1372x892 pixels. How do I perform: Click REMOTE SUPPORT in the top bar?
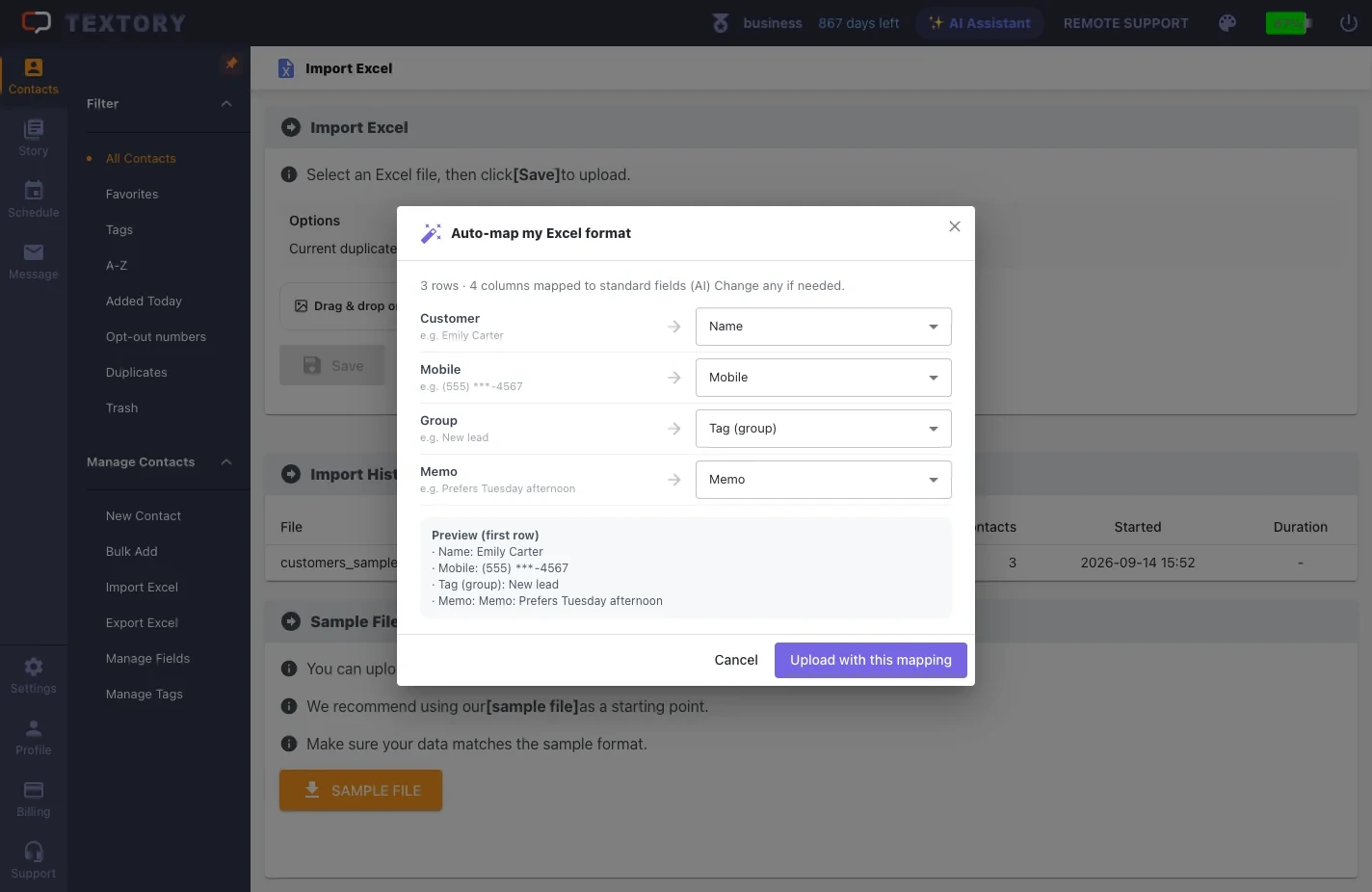(1126, 23)
